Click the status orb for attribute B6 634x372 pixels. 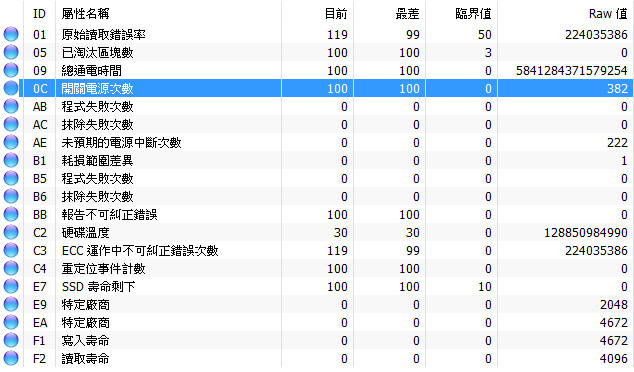point(11,196)
